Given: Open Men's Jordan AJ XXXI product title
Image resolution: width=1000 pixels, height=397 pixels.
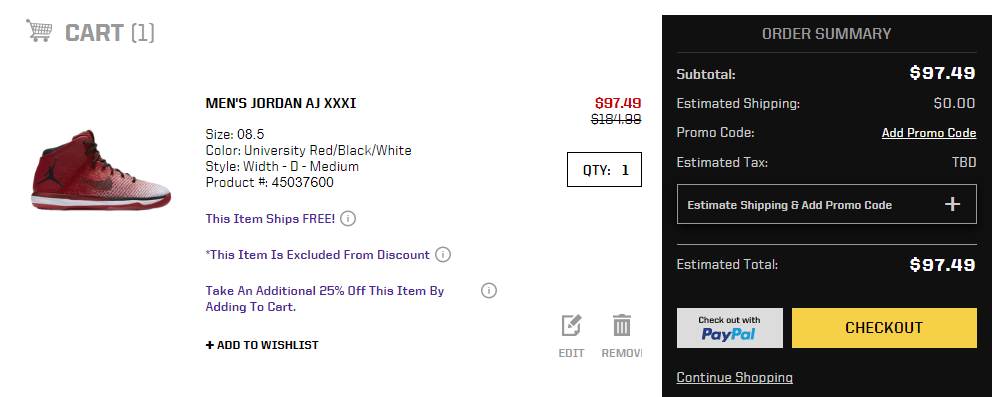Looking at the screenshot, I should tap(281, 103).
